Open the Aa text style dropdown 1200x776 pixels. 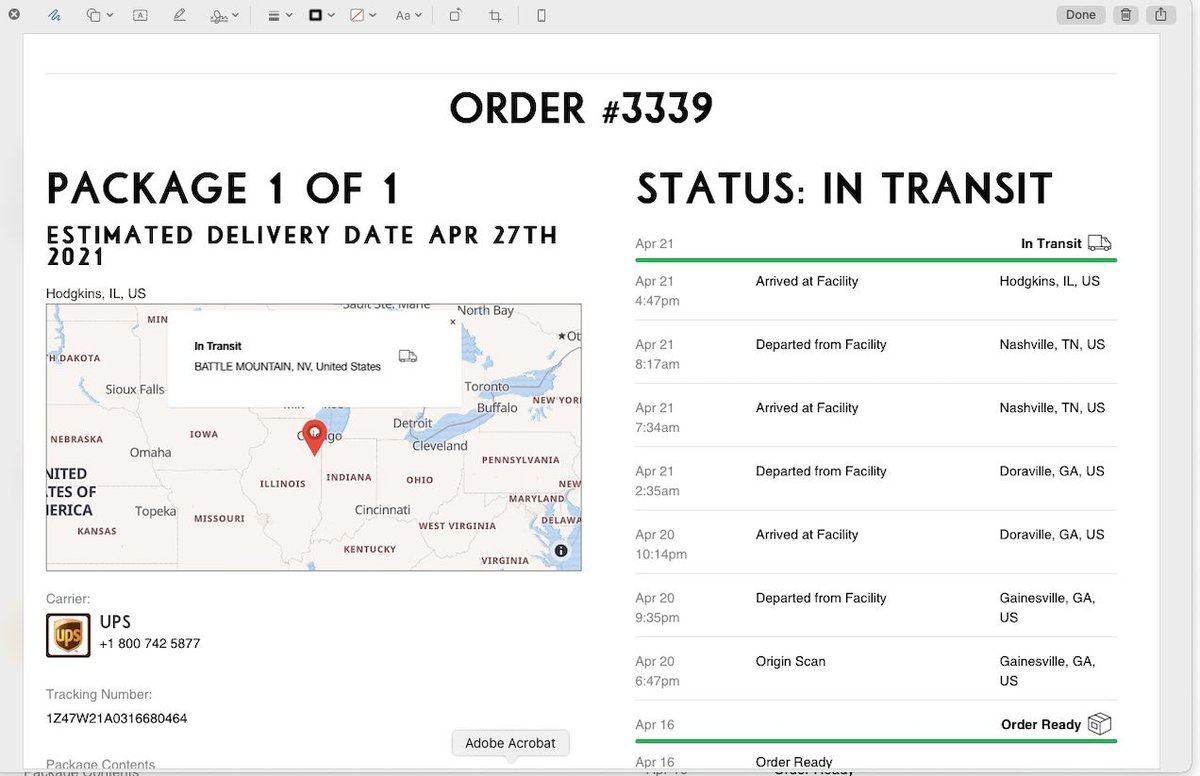404,15
